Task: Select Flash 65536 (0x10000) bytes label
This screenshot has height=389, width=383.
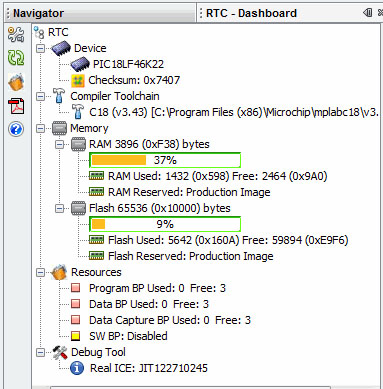Action: coord(160,208)
